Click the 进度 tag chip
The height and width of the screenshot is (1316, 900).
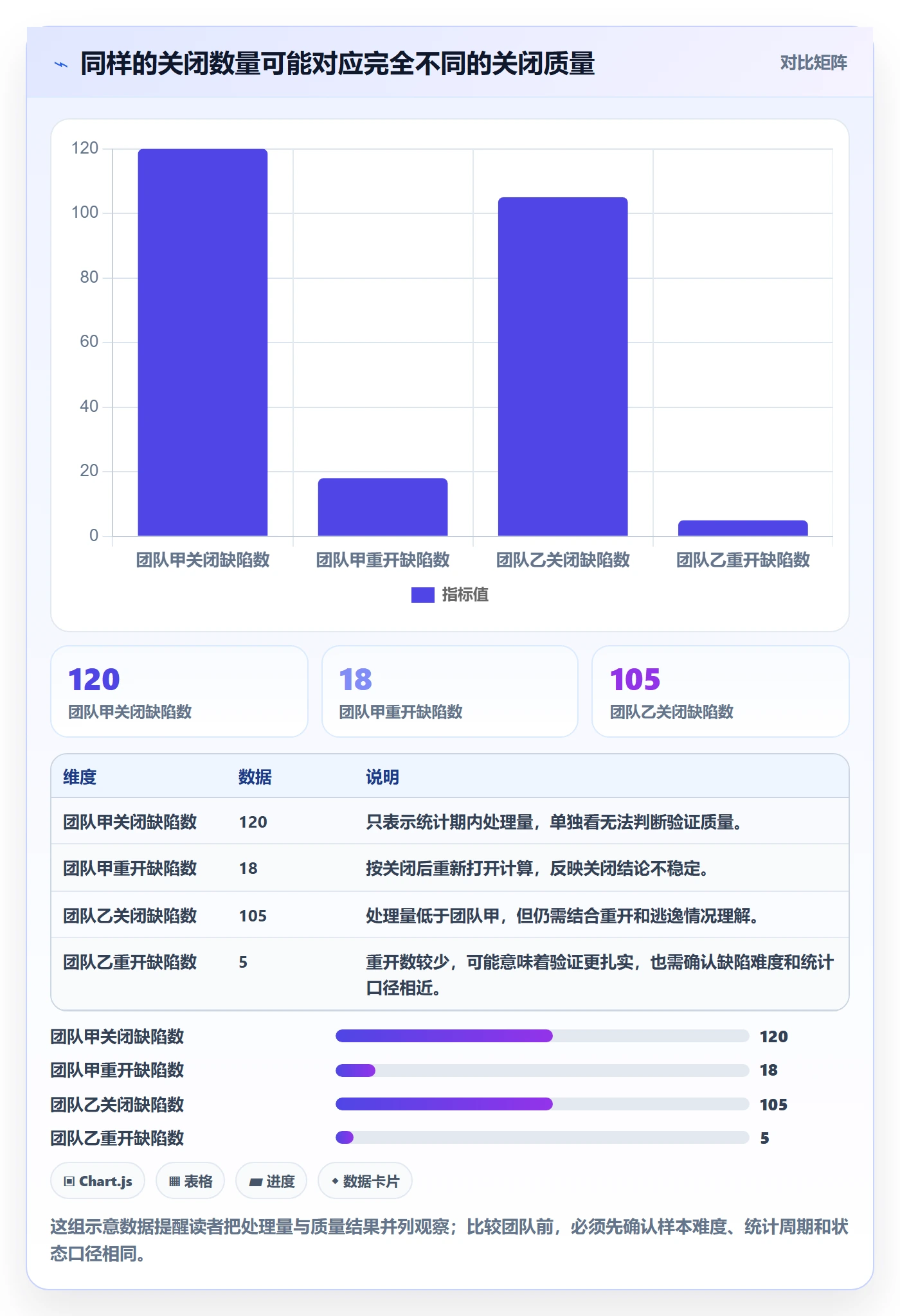click(271, 1181)
